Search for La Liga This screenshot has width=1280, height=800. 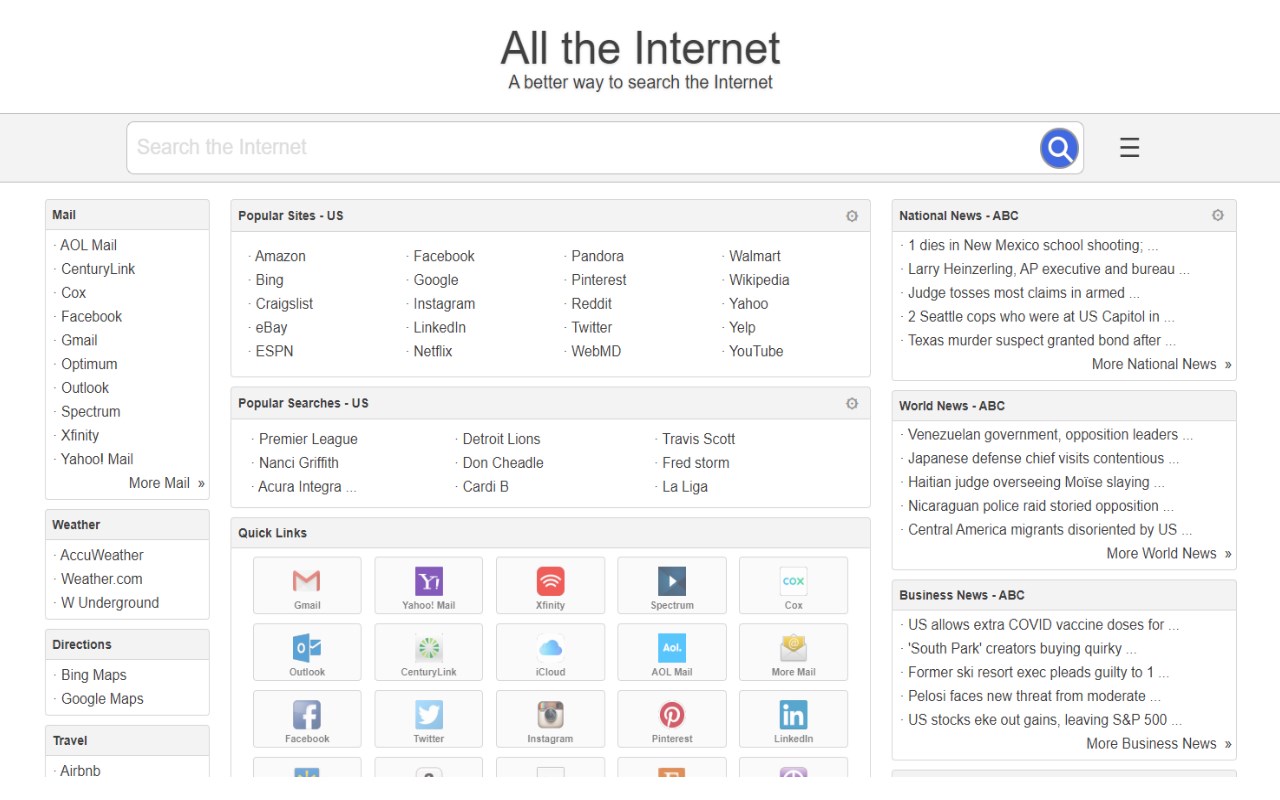coord(684,487)
